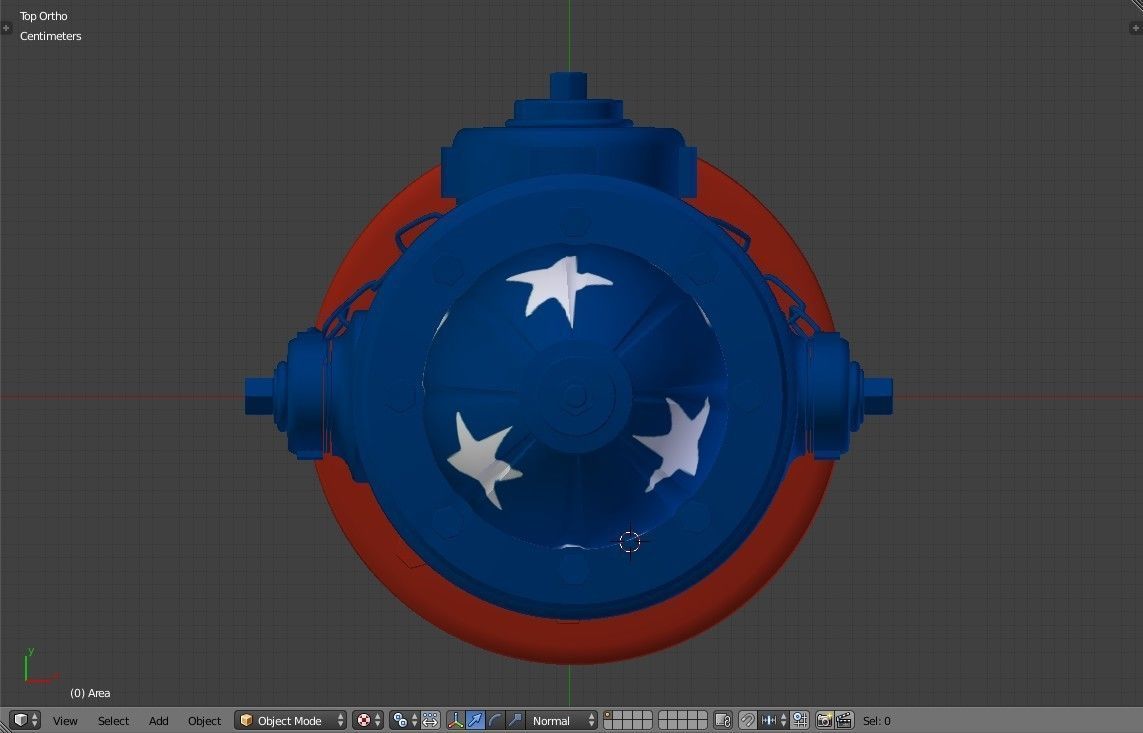Click the 'Centimeters' unit label
This screenshot has height=733, width=1143.
(50, 36)
